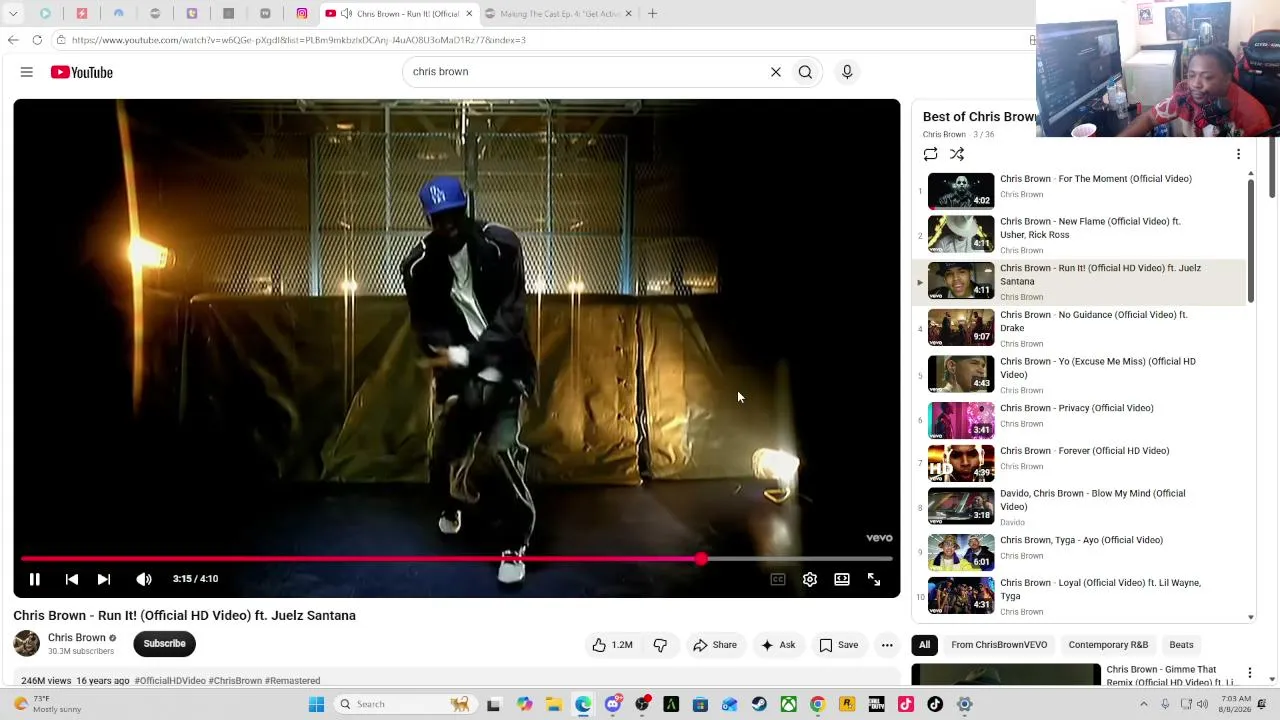Play Blow My Mind by Davido thumbnail
The width and height of the screenshot is (1280, 720).
click(961, 506)
